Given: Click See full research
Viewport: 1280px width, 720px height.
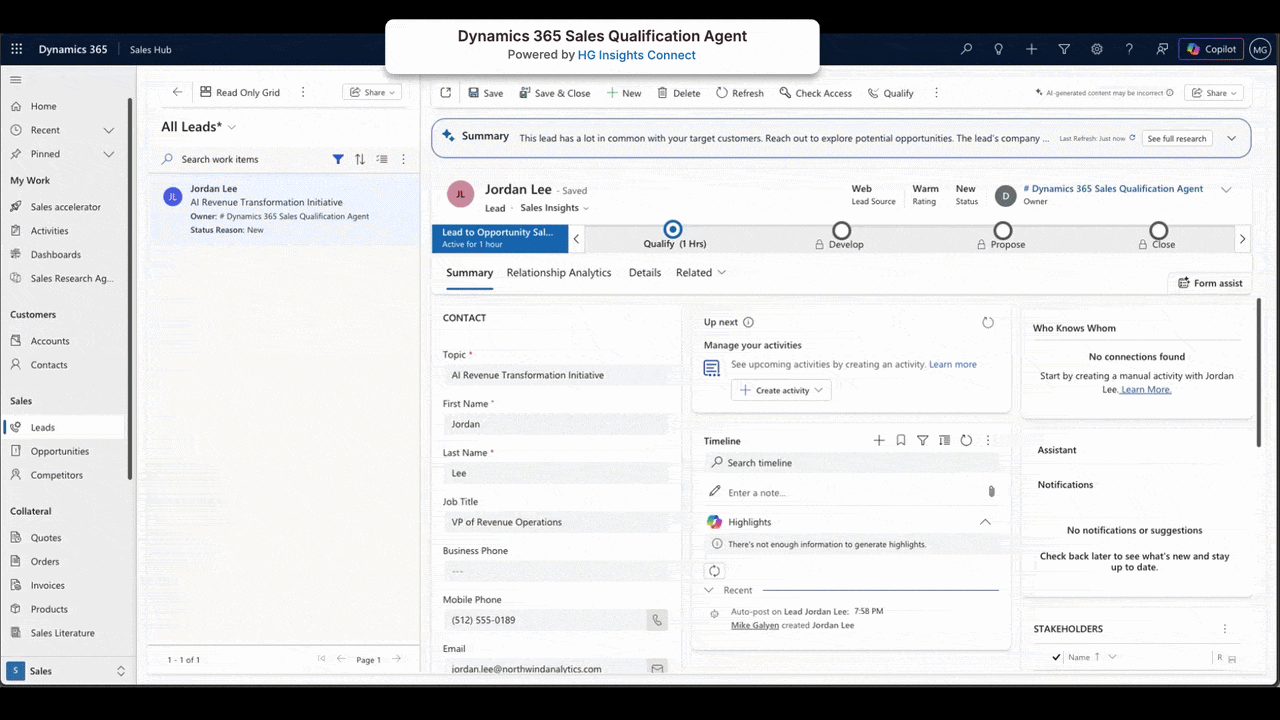Looking at the screenshot, I should (1176, 138).
